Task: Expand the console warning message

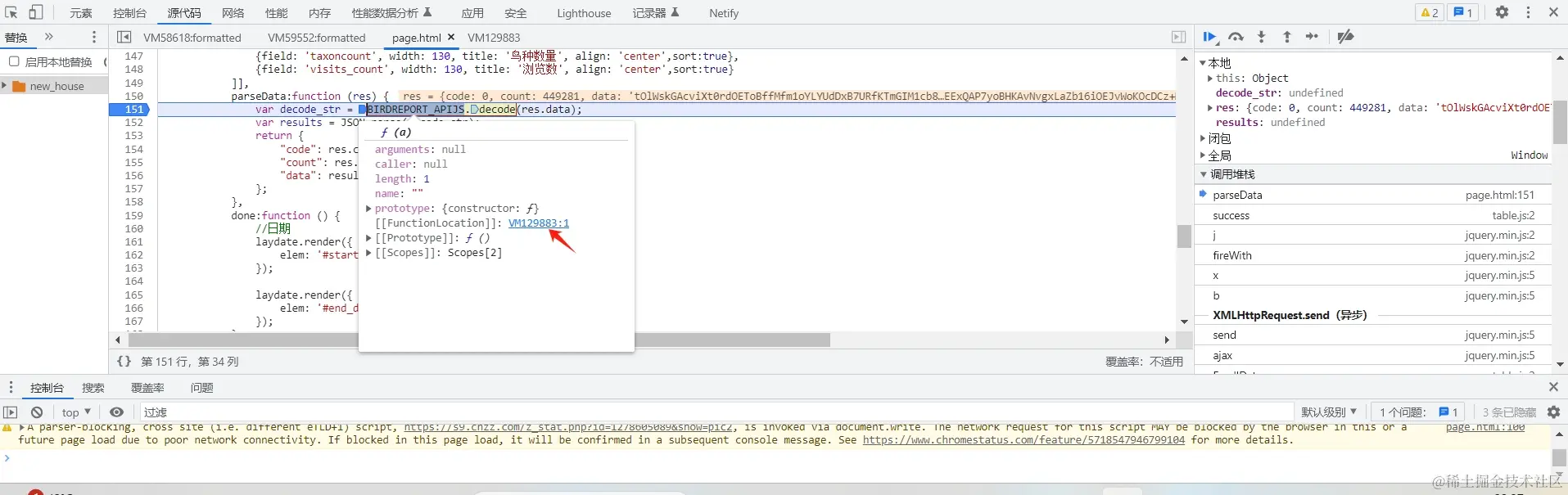Action: (22, 427)
